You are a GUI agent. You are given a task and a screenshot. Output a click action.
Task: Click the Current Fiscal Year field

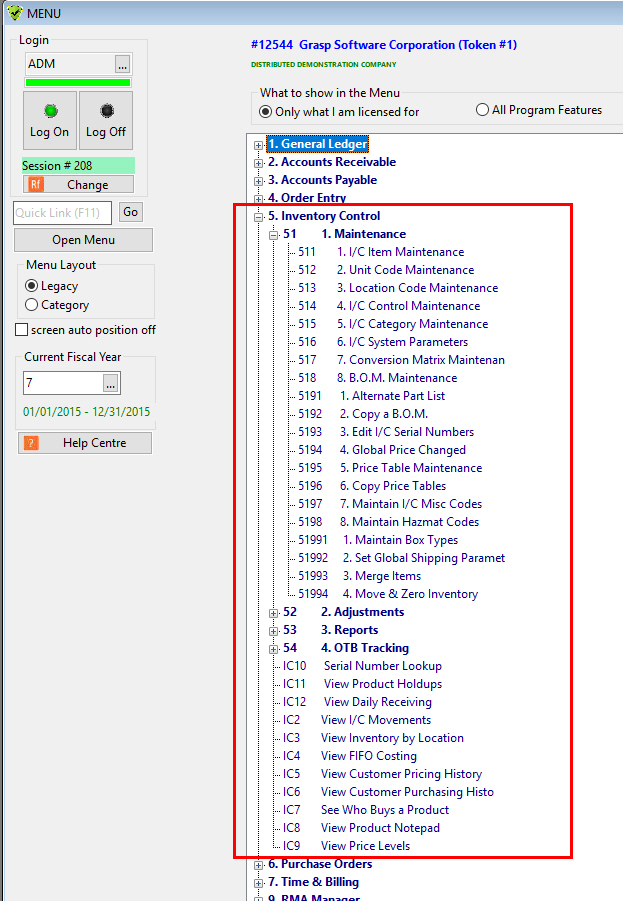tap(63, 383)
